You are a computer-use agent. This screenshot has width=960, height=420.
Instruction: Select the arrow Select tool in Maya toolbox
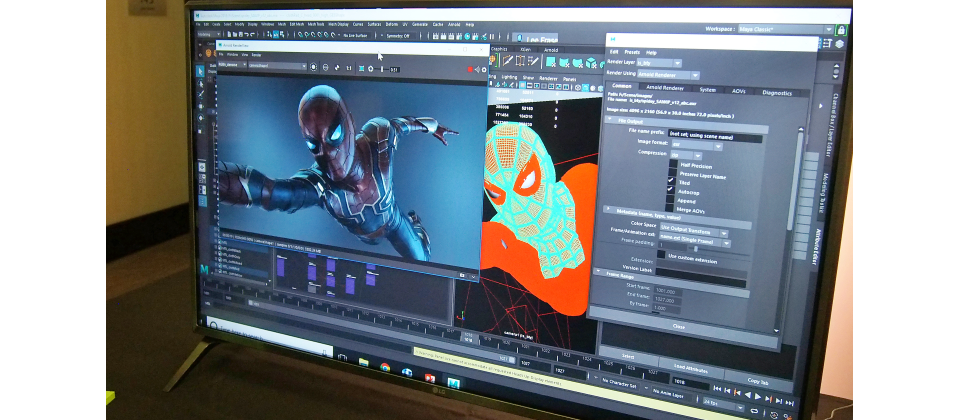click(200, 72)
